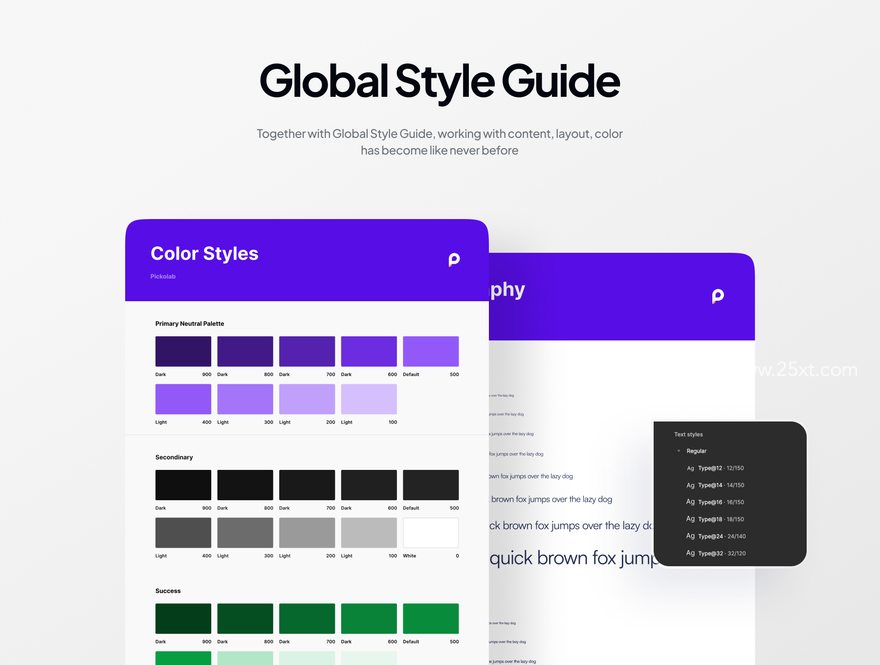Click the Text styles panel header
The width and height of the screenshot is (880, 665).
tap(688, 434)
